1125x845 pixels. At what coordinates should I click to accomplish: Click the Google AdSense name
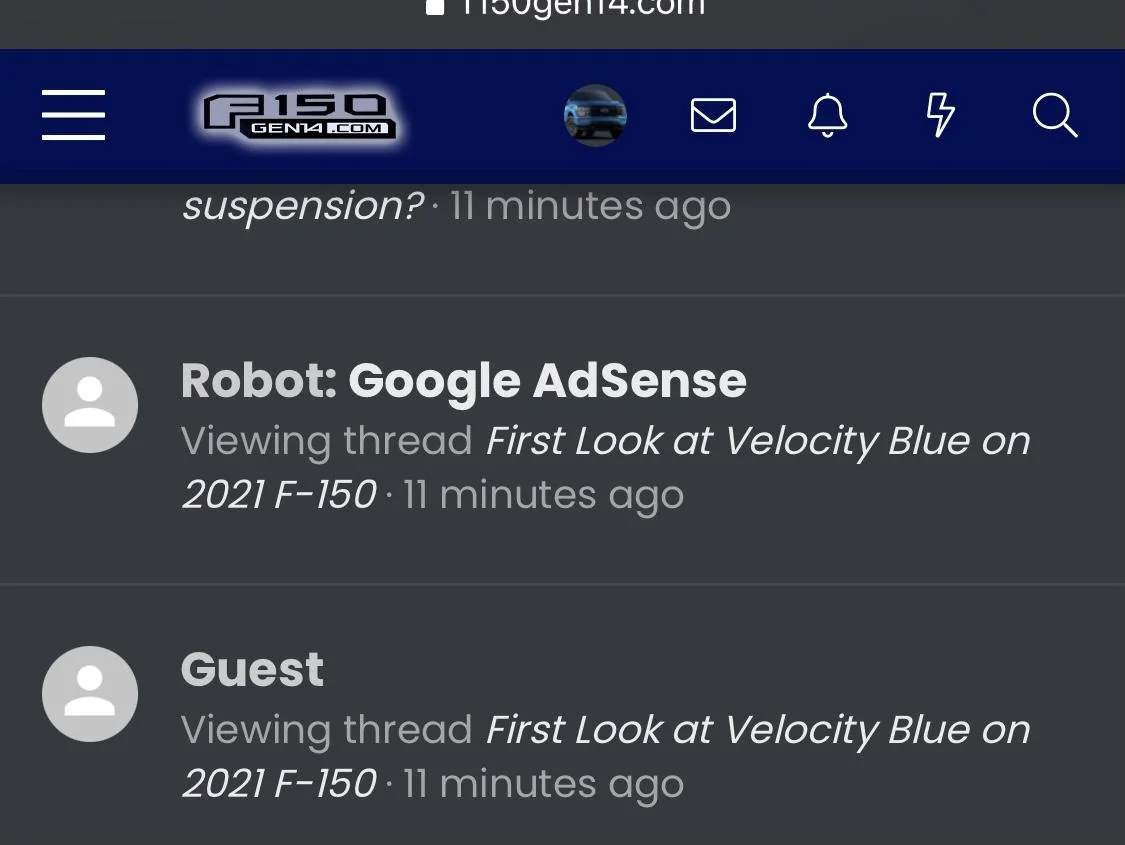(x=547, y=381)
